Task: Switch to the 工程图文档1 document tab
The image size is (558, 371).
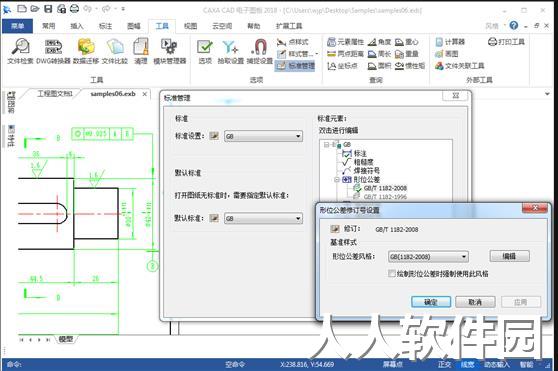Action: tap(54, 94)
